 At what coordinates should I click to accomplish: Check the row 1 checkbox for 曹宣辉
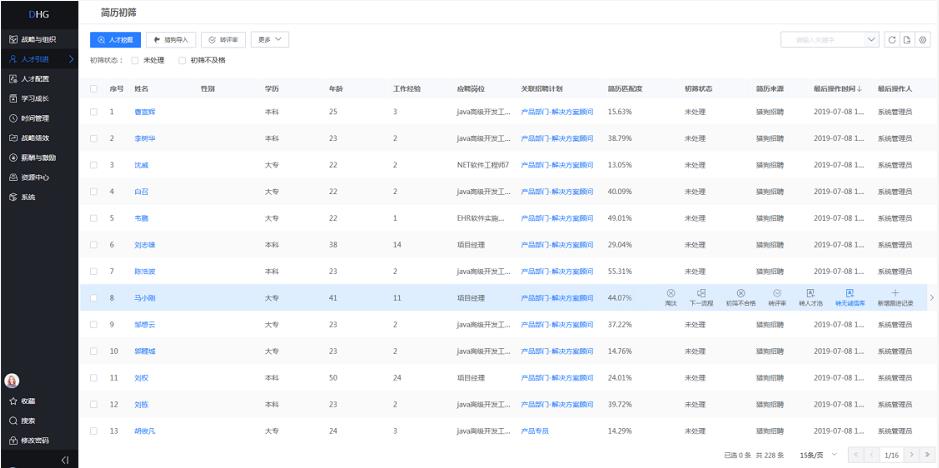pyautogui.click(x=95, y=111)
